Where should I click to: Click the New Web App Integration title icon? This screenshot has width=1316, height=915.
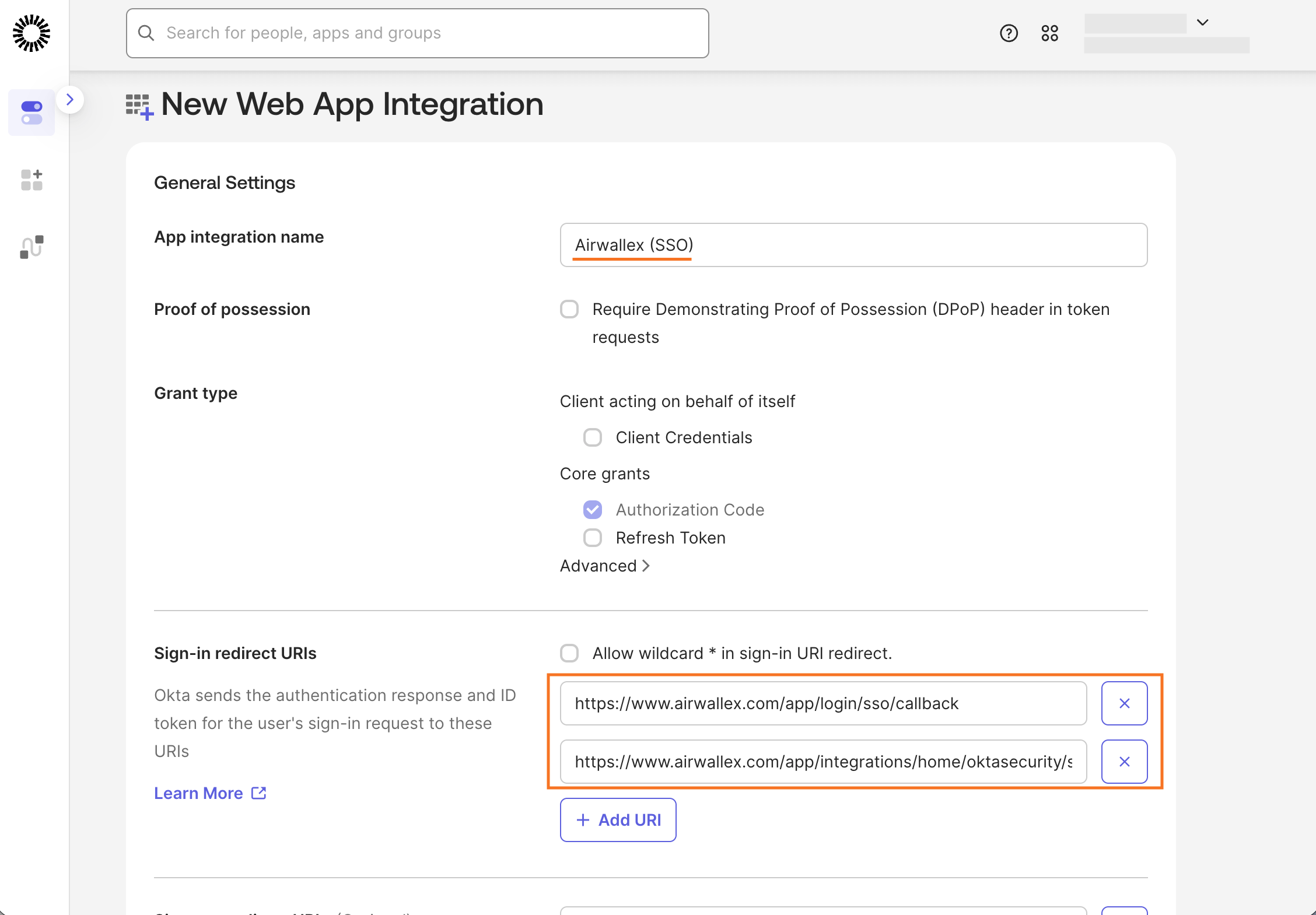(x=139, y=107)
